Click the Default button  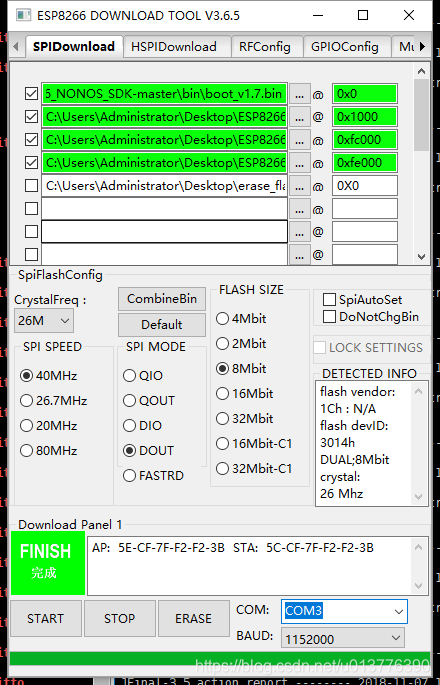pos(162,325)
